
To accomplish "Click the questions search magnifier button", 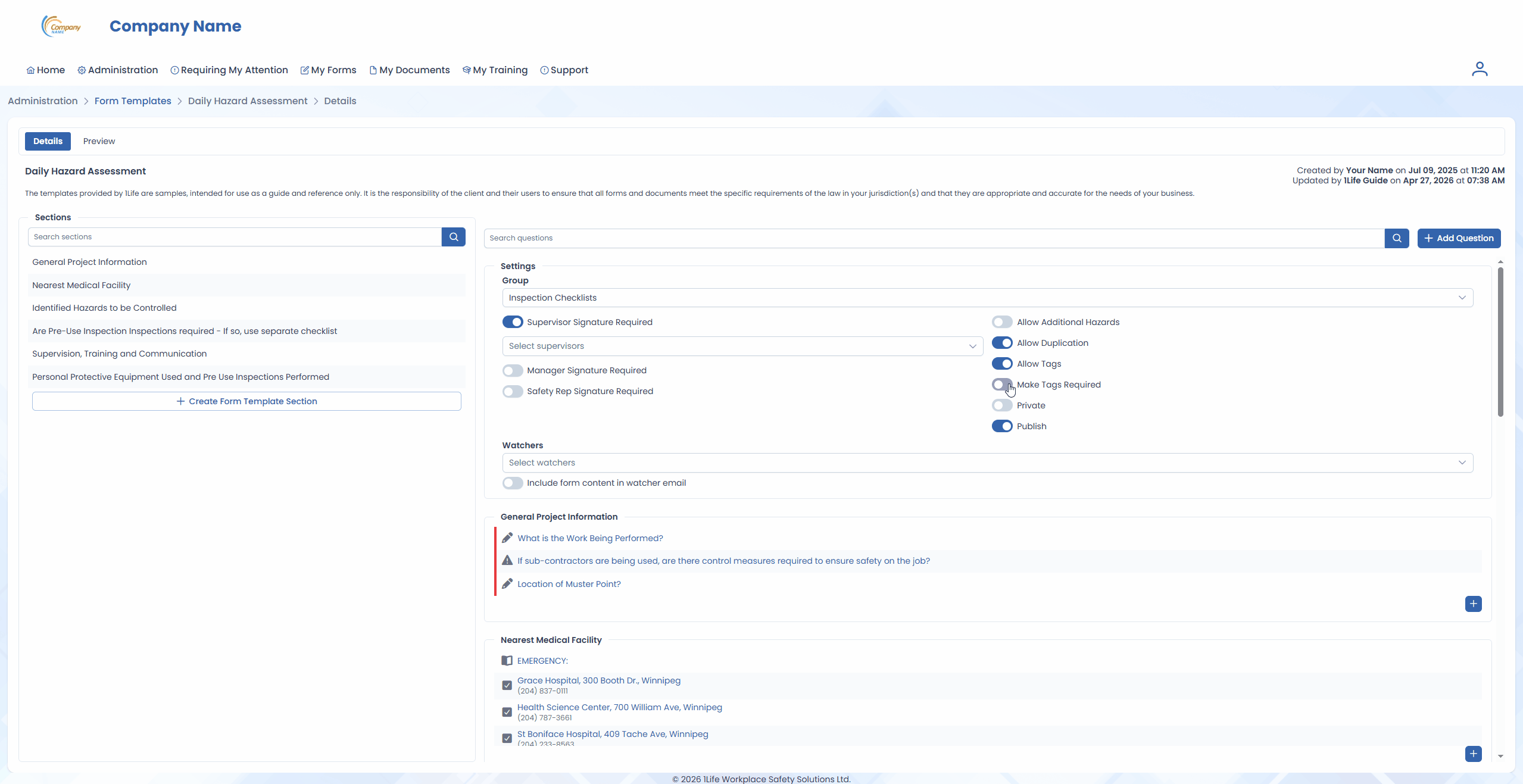I will click(x=1397, y=238).
